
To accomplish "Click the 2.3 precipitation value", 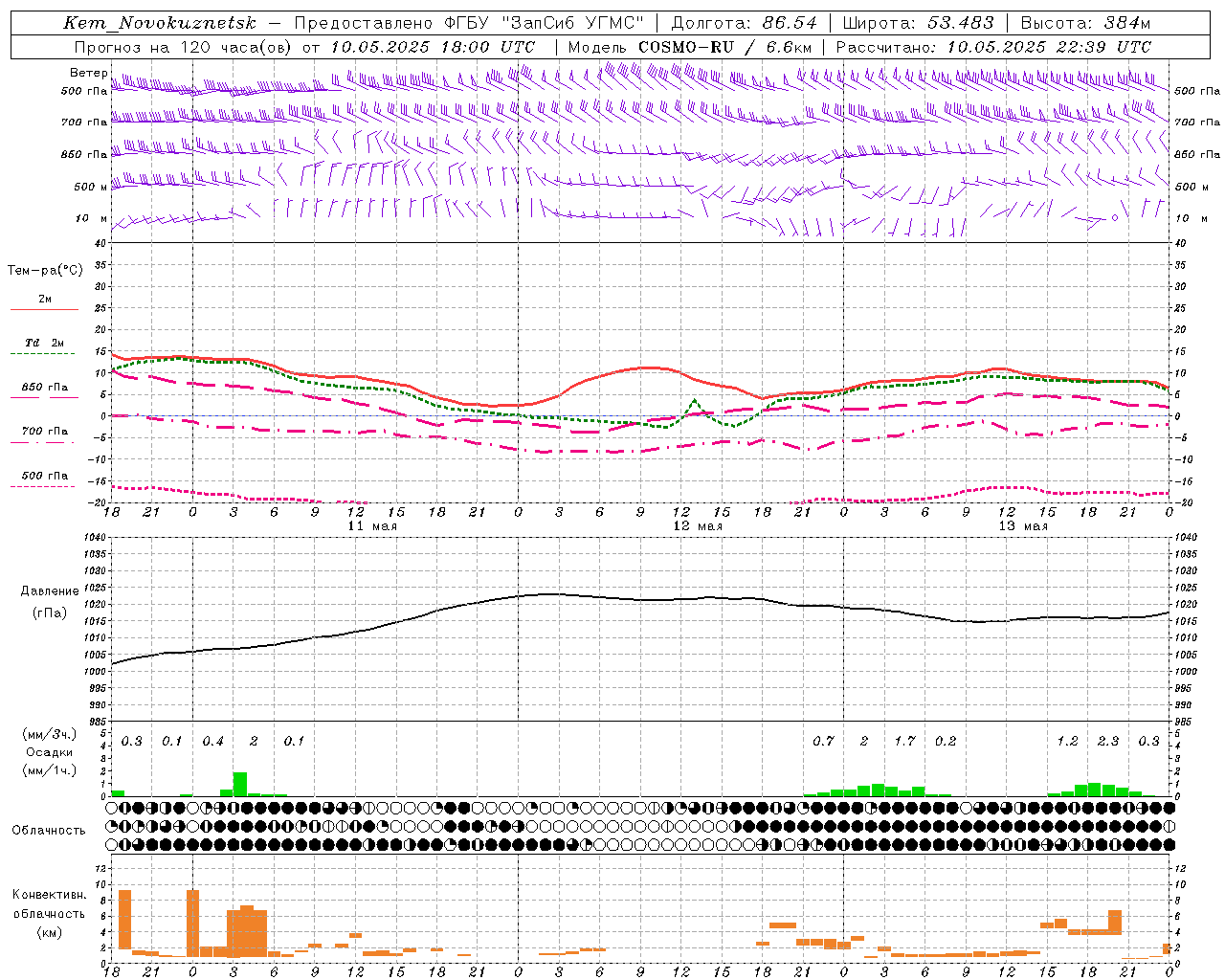I will click(x=1108, y=742).
